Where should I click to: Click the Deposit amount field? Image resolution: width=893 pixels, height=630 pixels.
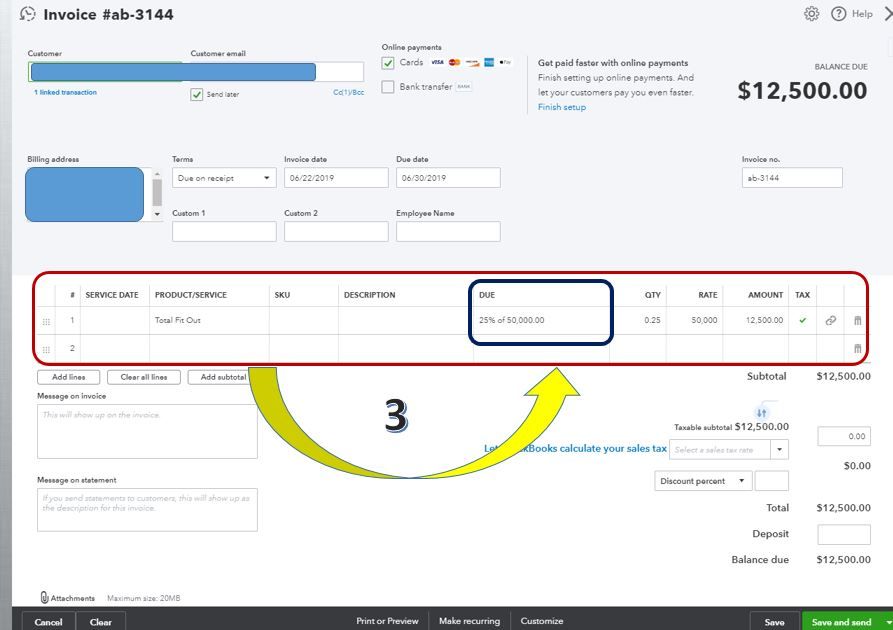click(x=844, y=534)
